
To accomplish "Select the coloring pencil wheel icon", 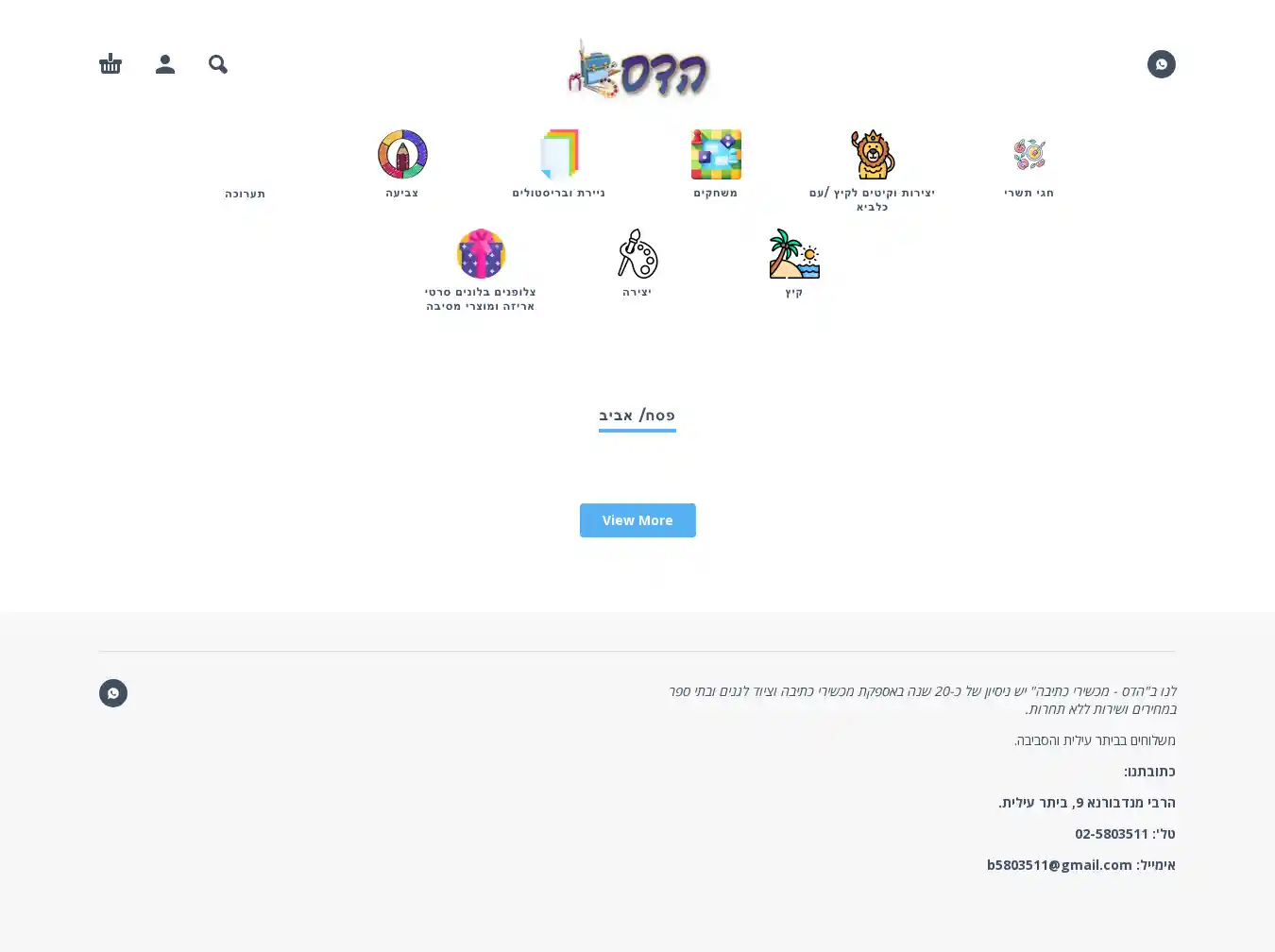I will click(402, 155).
